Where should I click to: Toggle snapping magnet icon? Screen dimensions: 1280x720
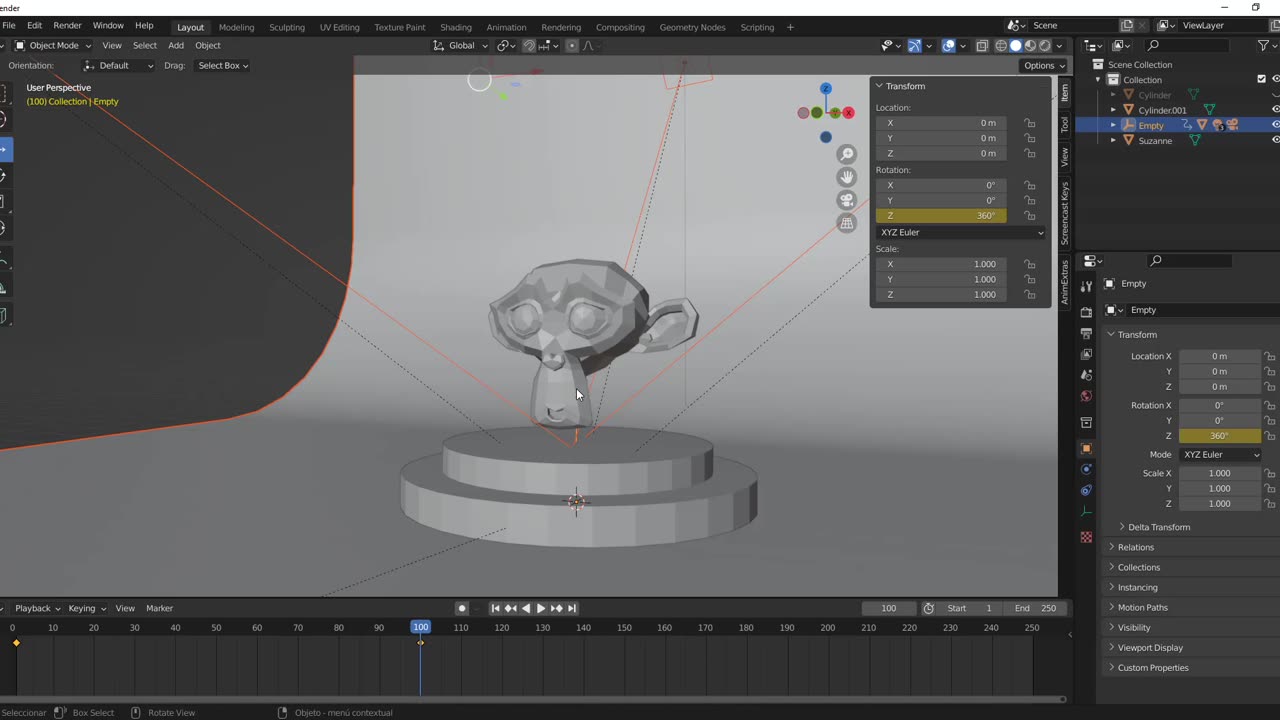point(529,45)
